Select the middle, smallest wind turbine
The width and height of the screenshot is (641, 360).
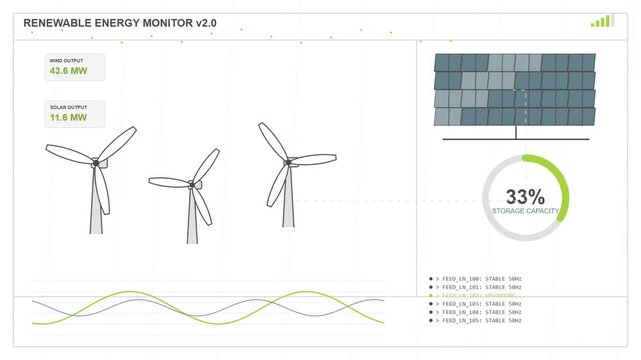[x=184, y=196]
